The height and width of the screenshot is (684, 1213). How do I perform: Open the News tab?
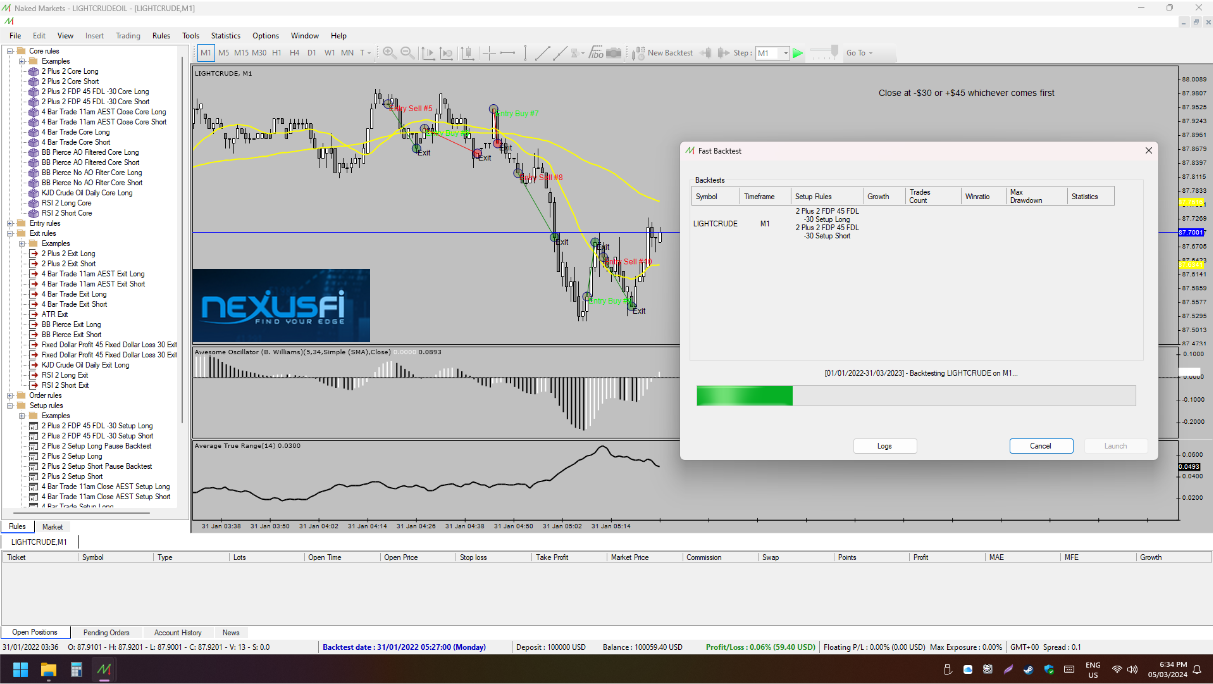[x=231, y=632]
